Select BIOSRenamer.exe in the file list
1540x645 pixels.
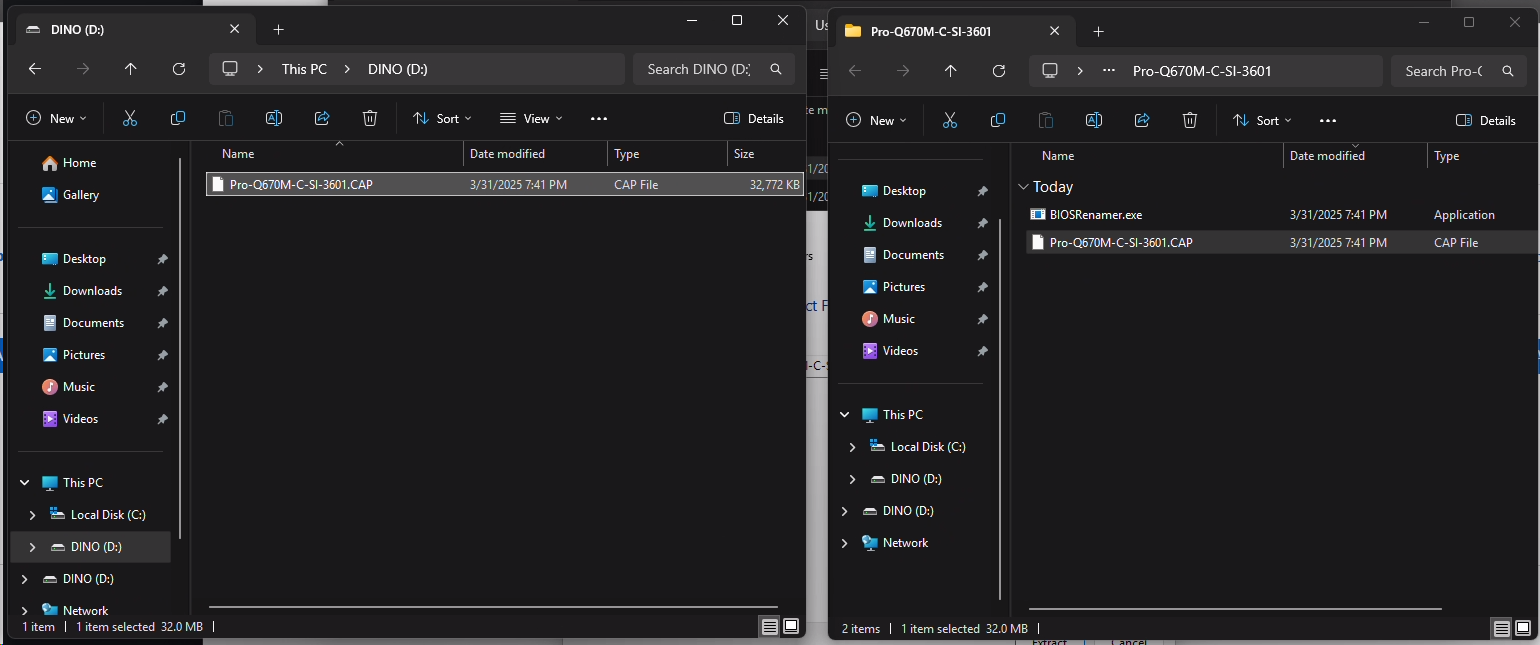coord(1095,215)
